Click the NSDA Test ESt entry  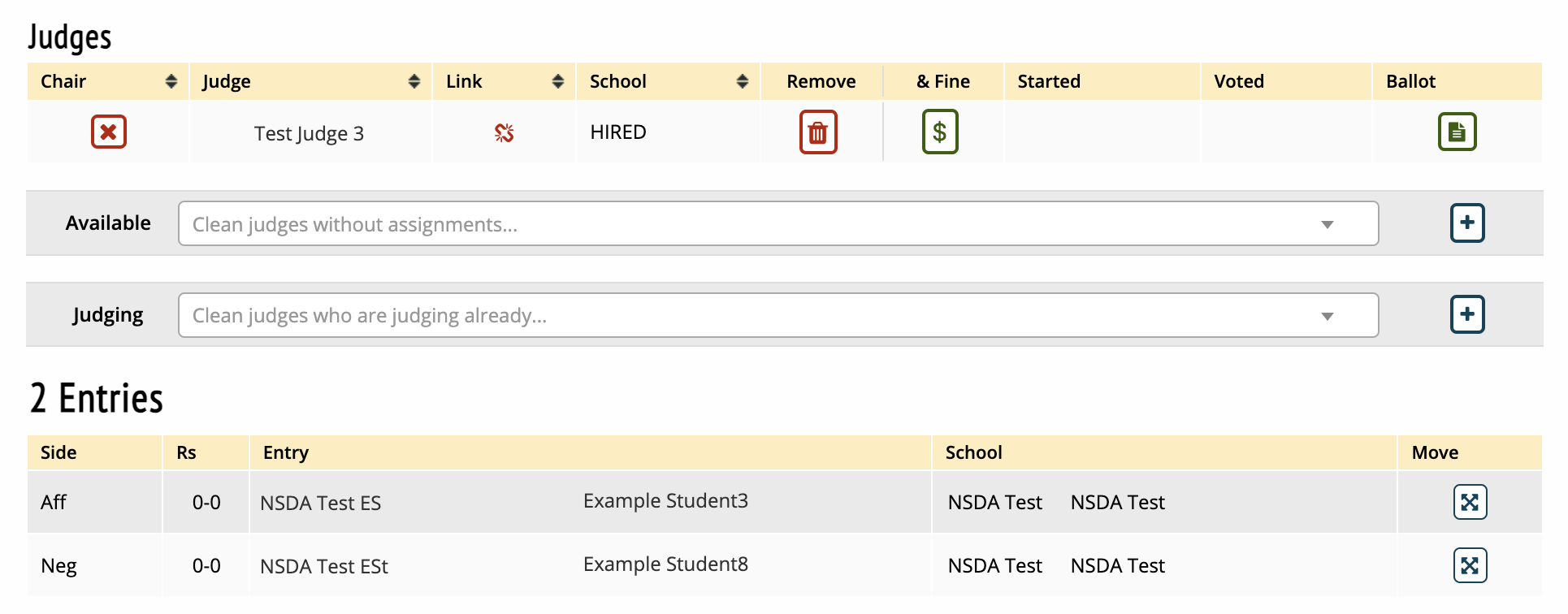pos(323,567)
